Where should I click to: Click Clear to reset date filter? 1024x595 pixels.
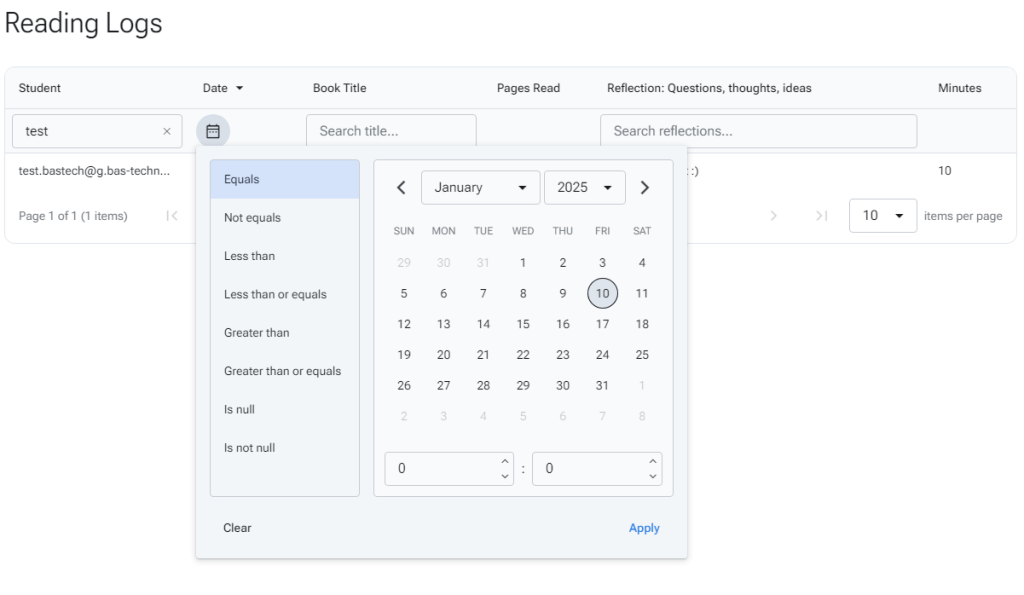coord(237,528)
